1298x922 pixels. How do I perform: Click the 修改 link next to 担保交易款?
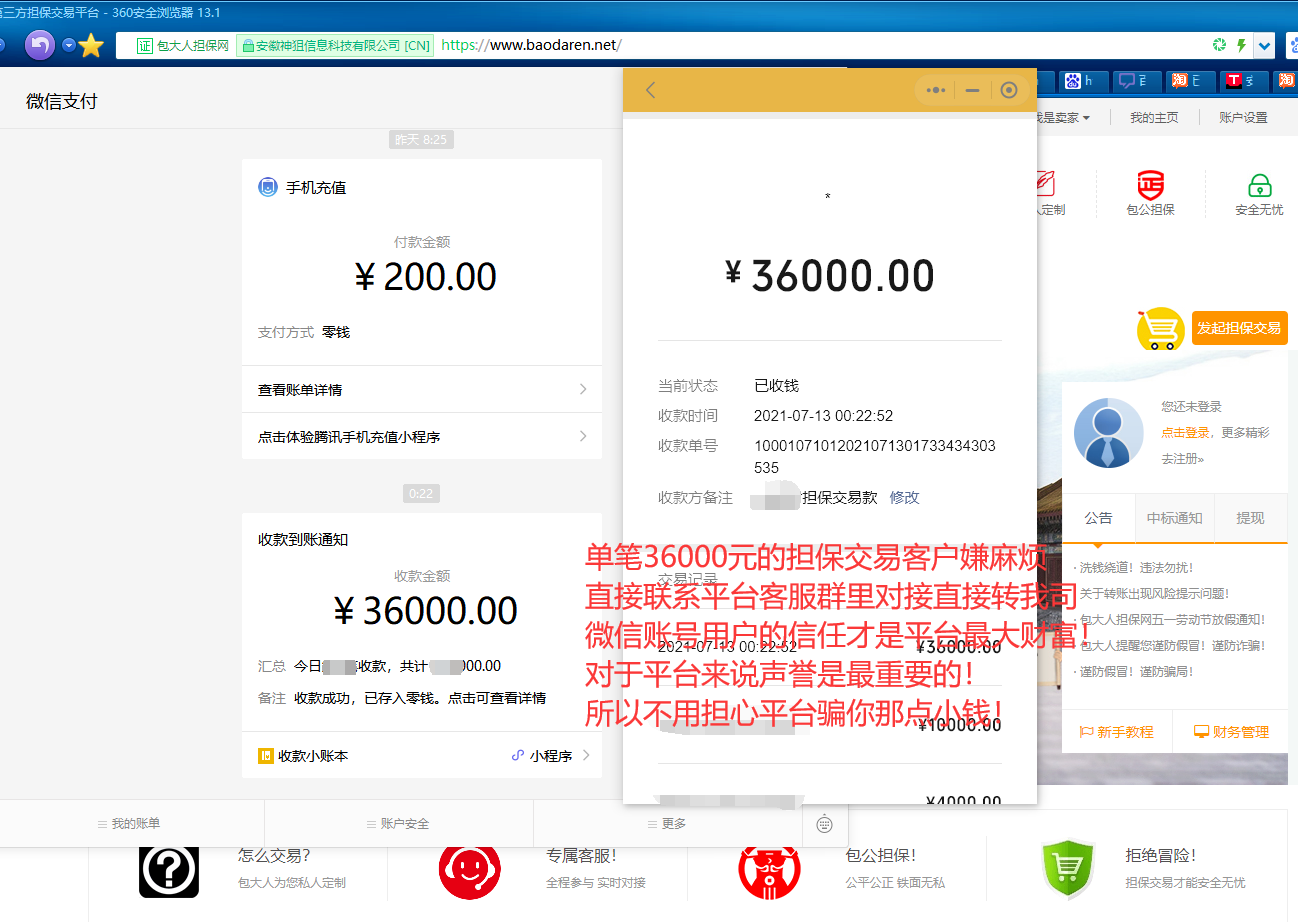[x=904, y=497]
